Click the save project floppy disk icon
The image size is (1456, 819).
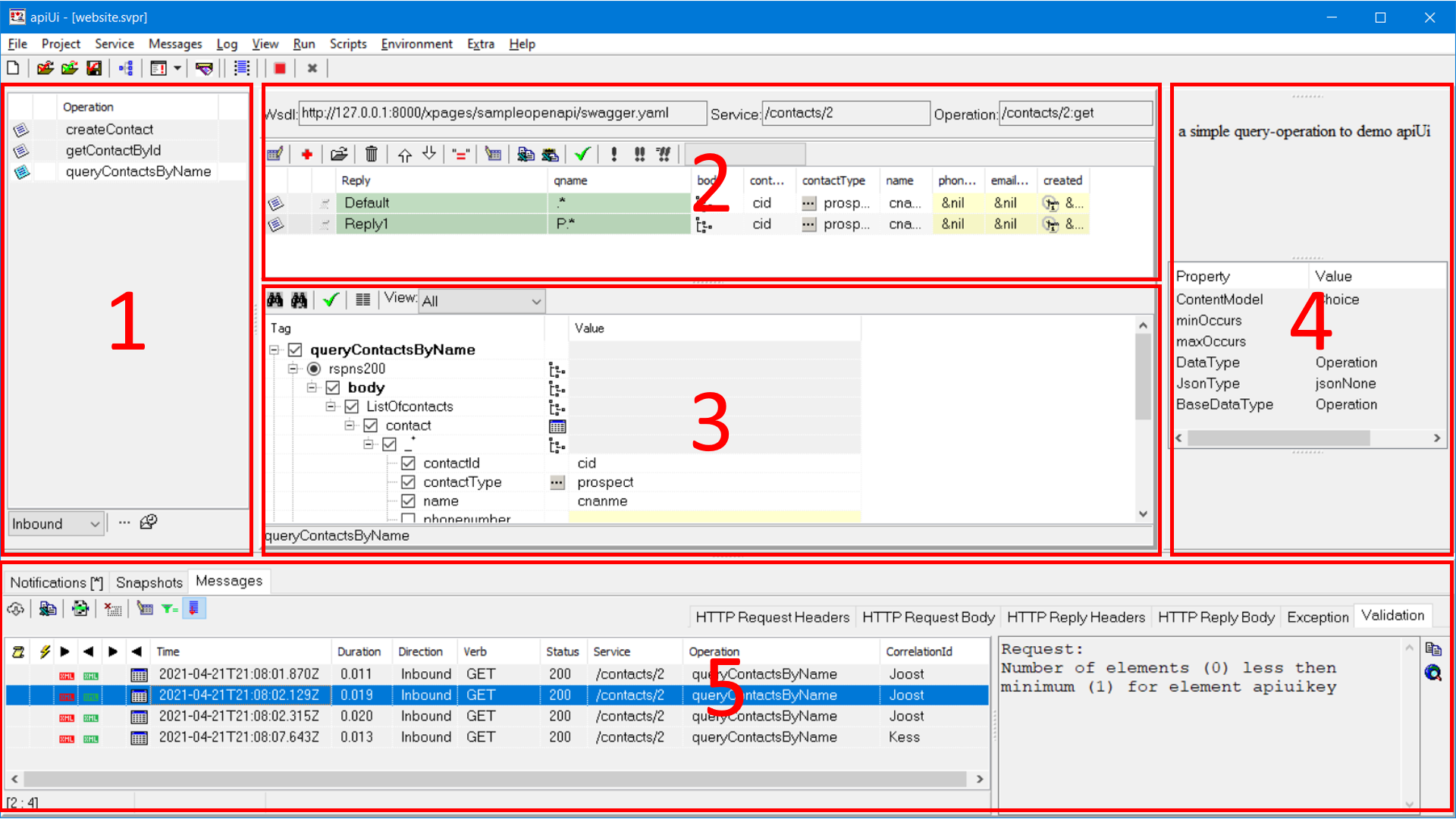94,68
